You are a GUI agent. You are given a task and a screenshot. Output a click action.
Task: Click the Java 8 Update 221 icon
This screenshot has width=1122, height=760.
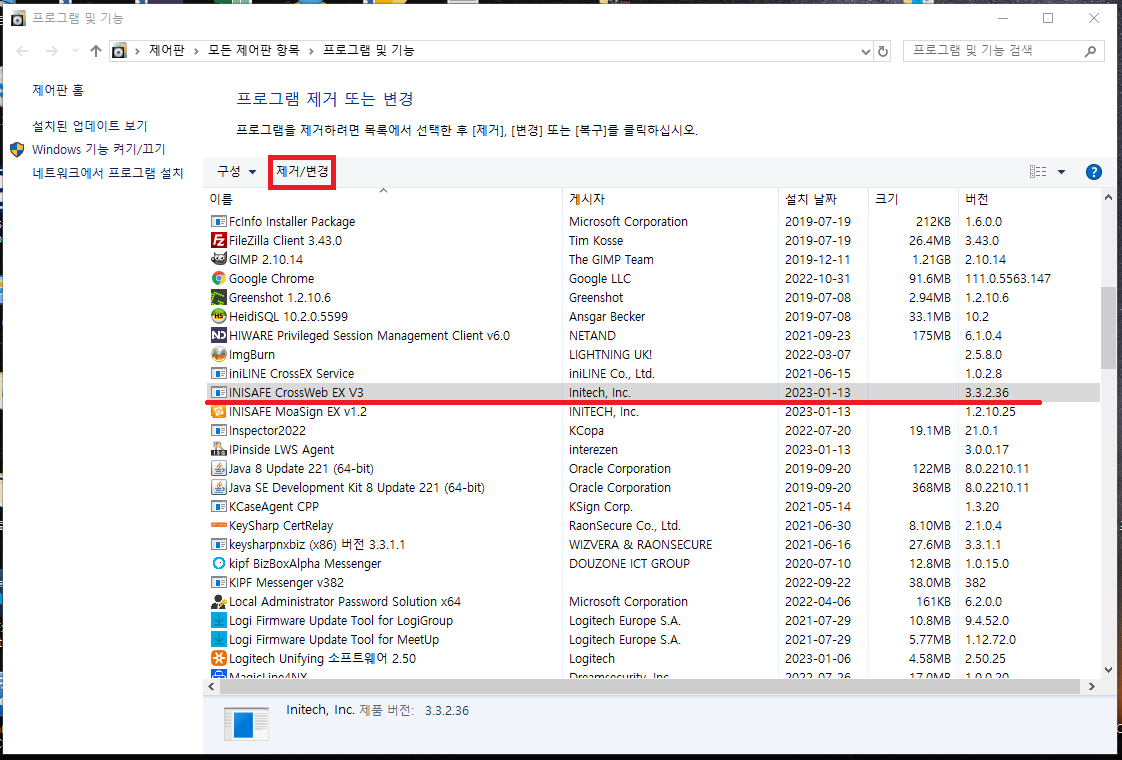point(219,468)
